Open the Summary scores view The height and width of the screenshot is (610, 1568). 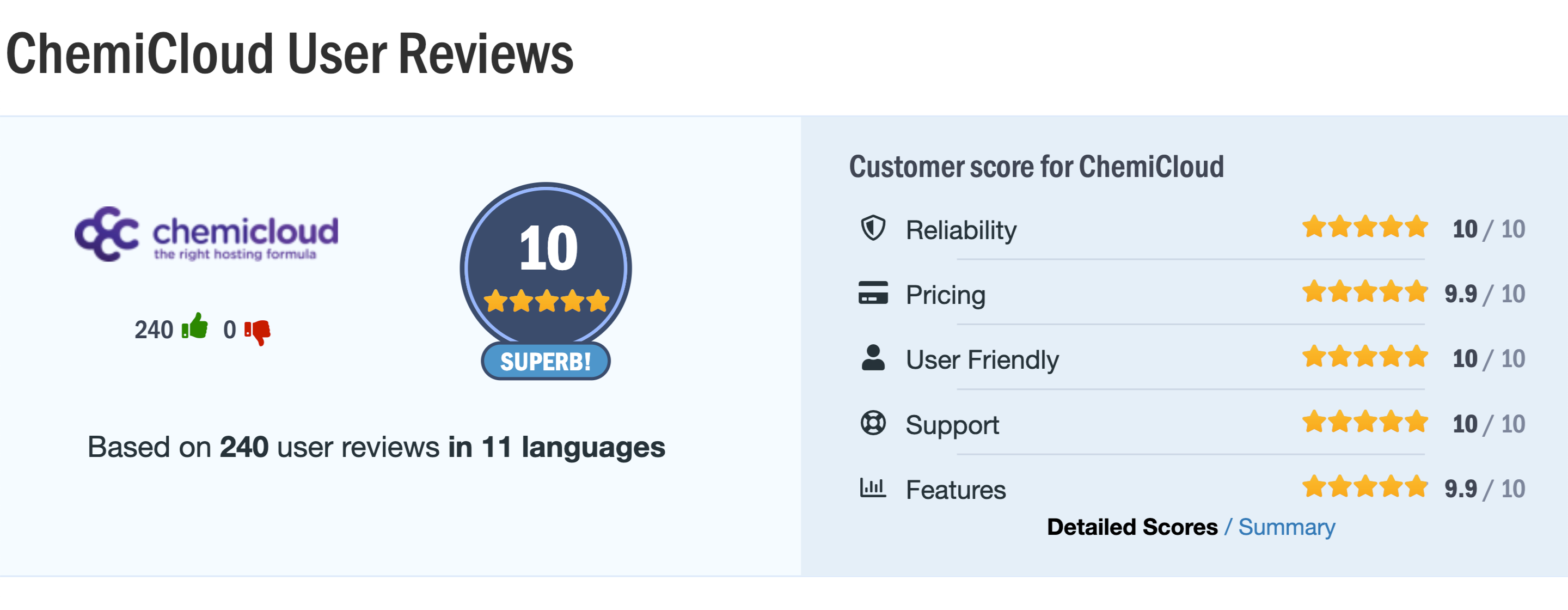1286,527
